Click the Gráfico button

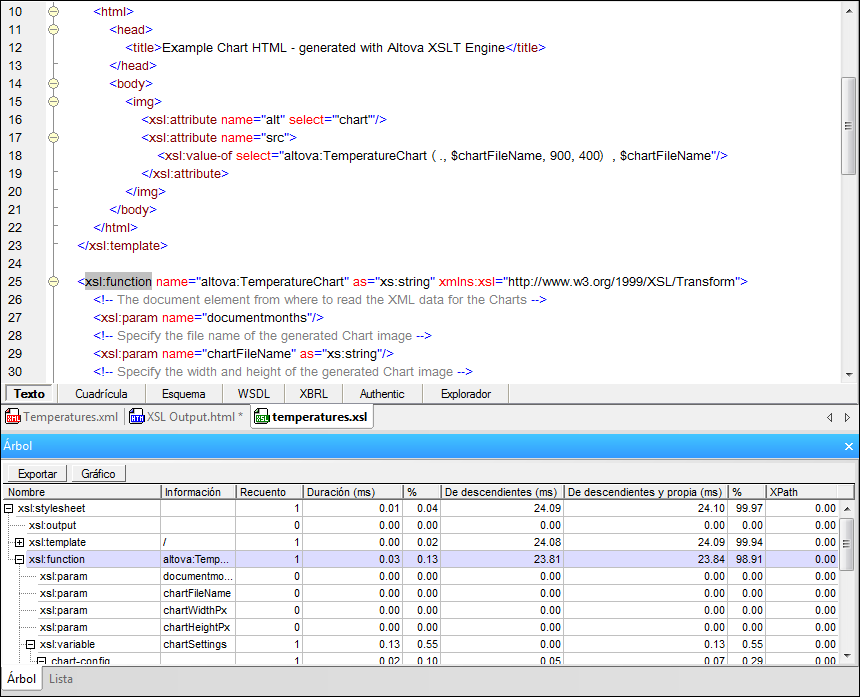point(97,473)
